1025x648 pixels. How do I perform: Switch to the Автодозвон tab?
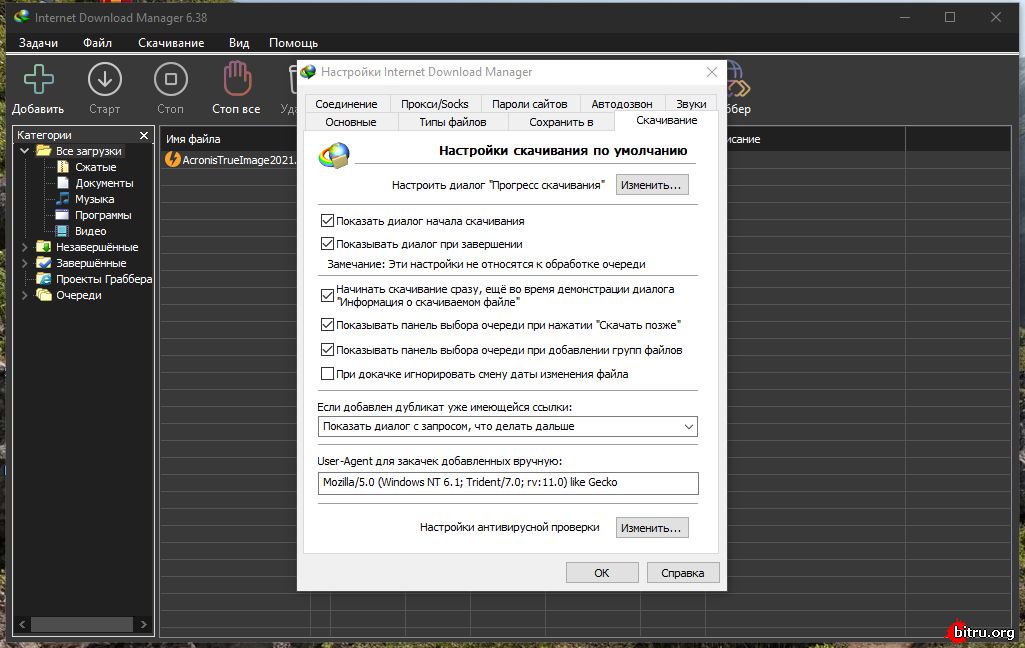click(622, 104)
